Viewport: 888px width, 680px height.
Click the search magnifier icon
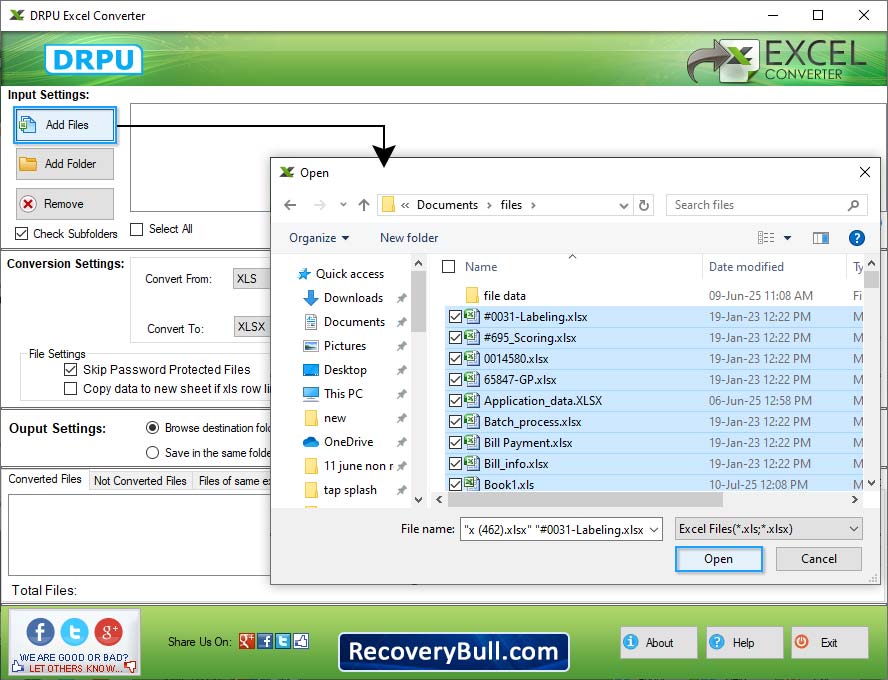click(853, 205)
